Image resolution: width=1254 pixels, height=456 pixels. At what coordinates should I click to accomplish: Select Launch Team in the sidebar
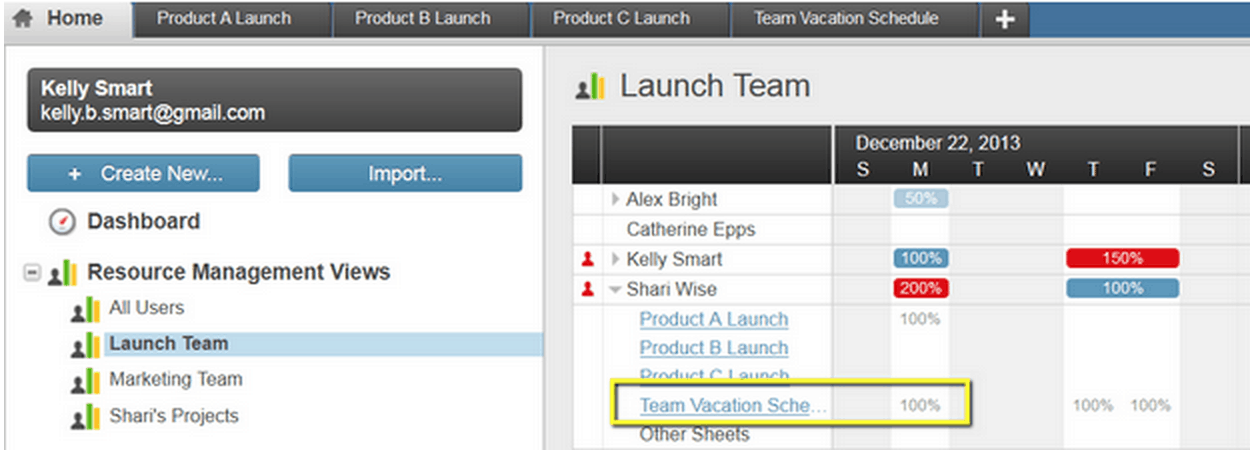(168, 344)
